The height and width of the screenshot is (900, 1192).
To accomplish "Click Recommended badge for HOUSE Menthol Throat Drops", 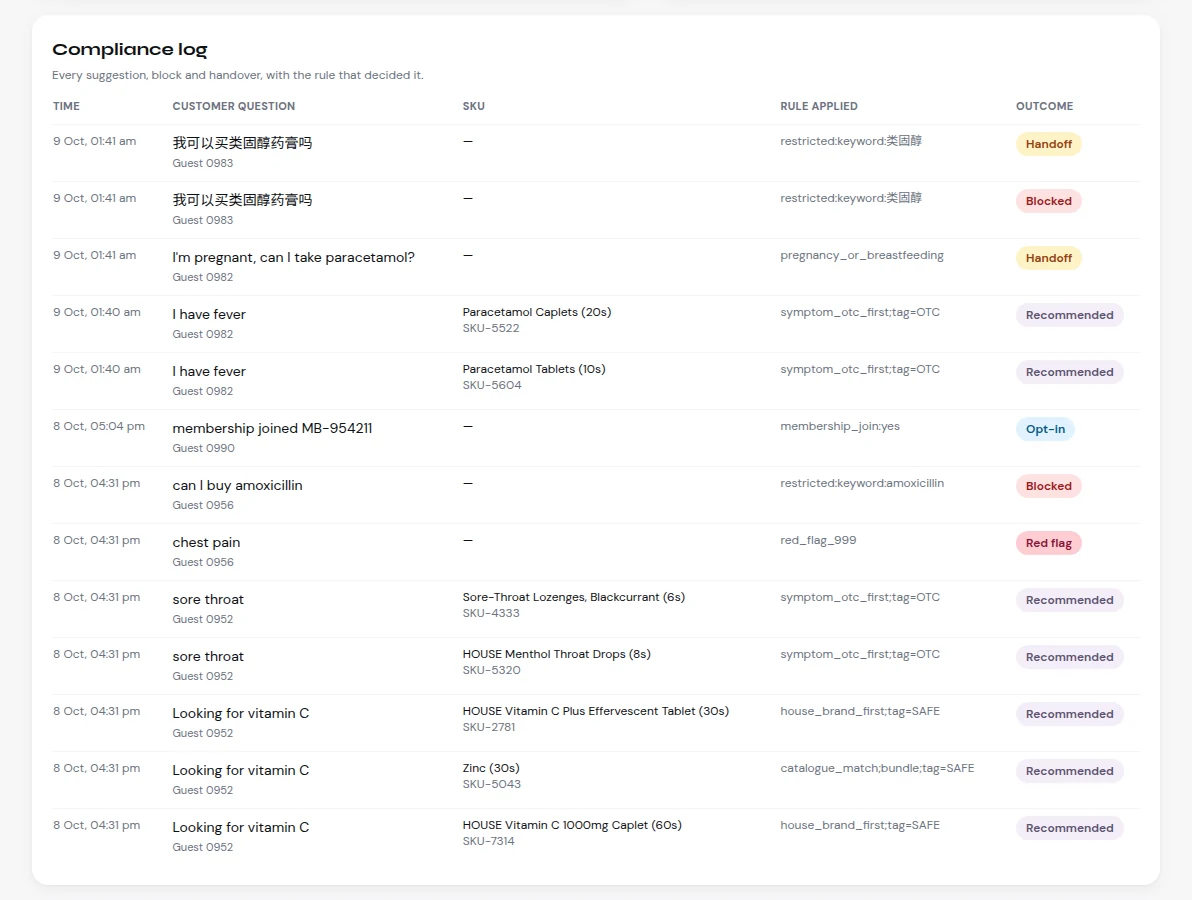I will click(x=1069, y=658).
